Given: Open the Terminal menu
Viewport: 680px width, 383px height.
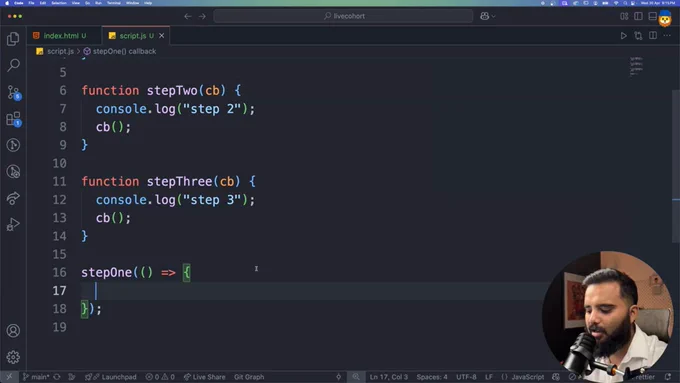Looking at the screenshot, I should [114, 3].
